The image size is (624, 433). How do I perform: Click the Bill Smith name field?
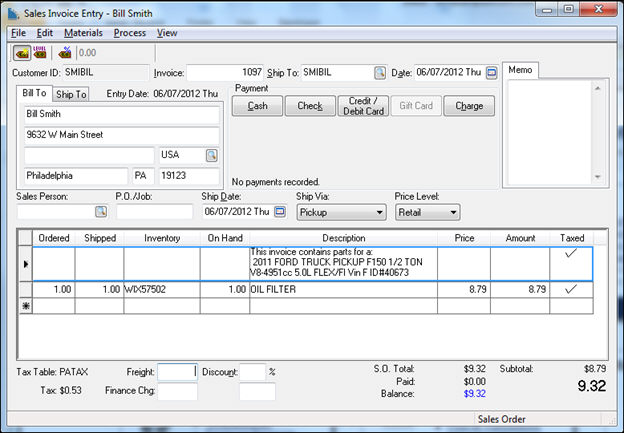tap(121, 115)
